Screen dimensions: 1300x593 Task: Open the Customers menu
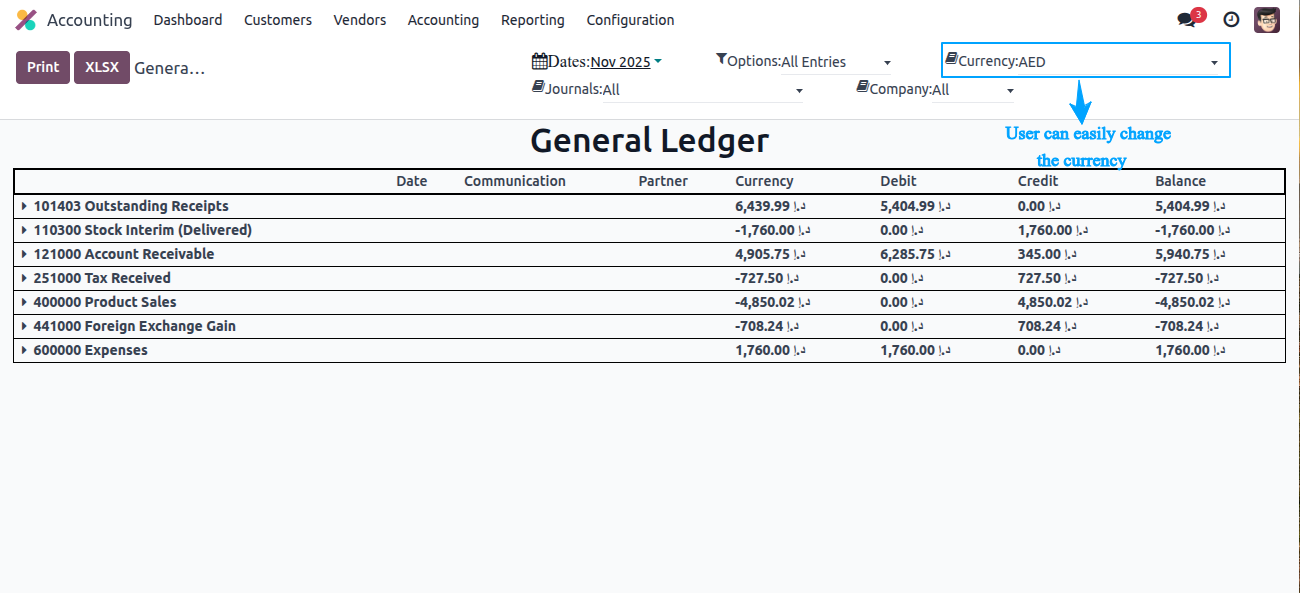tap(278, 20)
